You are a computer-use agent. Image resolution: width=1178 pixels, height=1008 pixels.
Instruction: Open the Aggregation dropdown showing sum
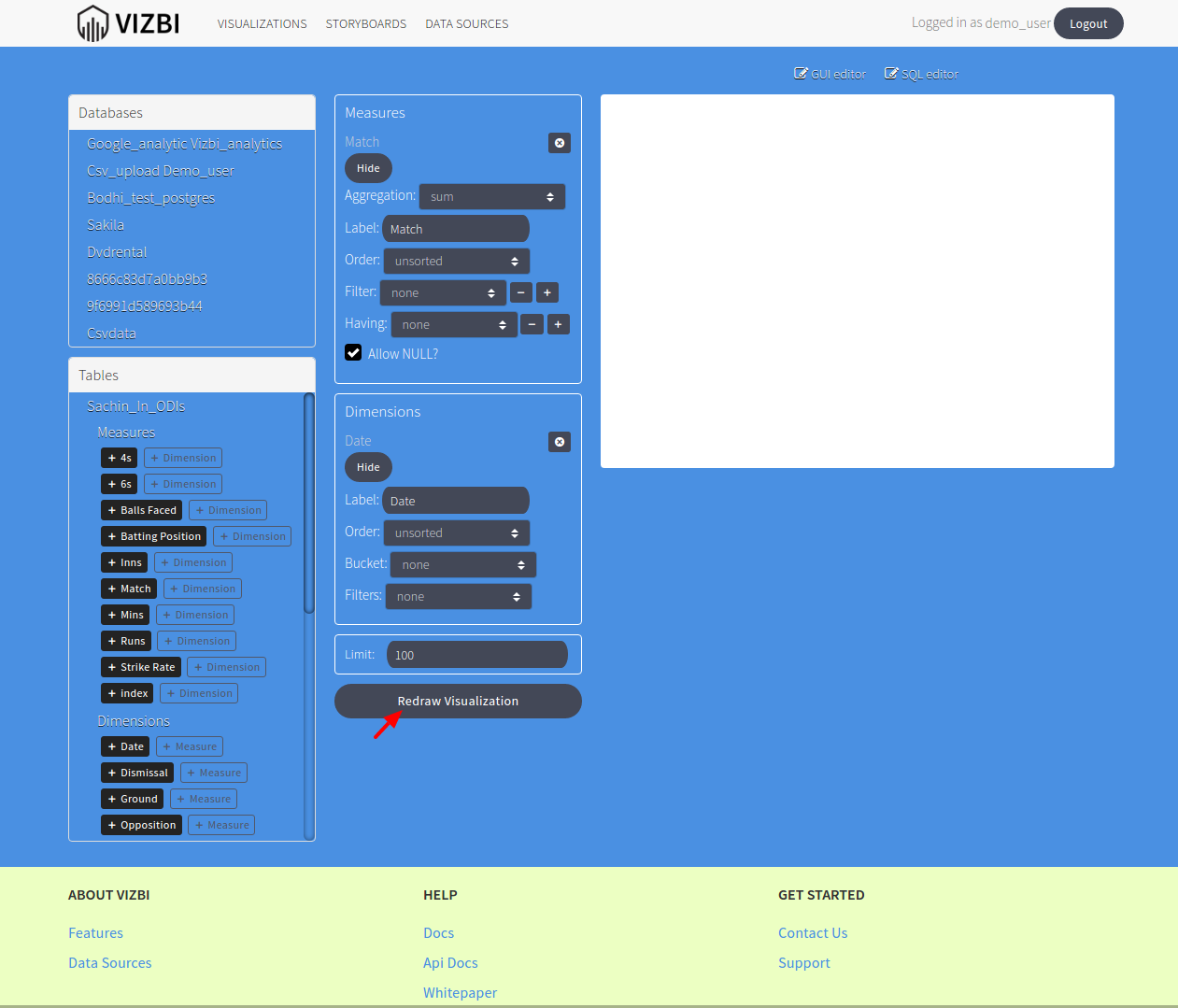(x=492, y=196)
